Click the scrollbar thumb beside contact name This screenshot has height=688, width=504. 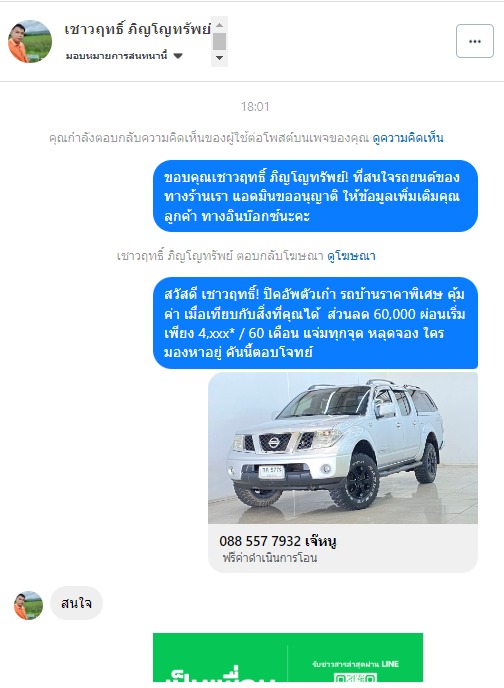coord(219,41)
